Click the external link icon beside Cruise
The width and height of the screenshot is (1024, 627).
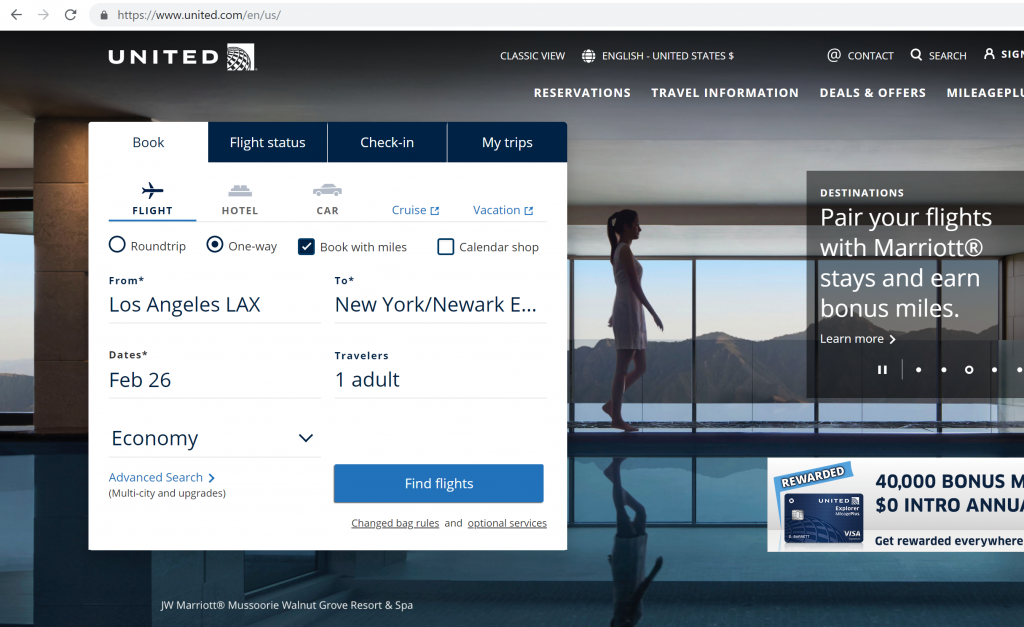(435, 211)
